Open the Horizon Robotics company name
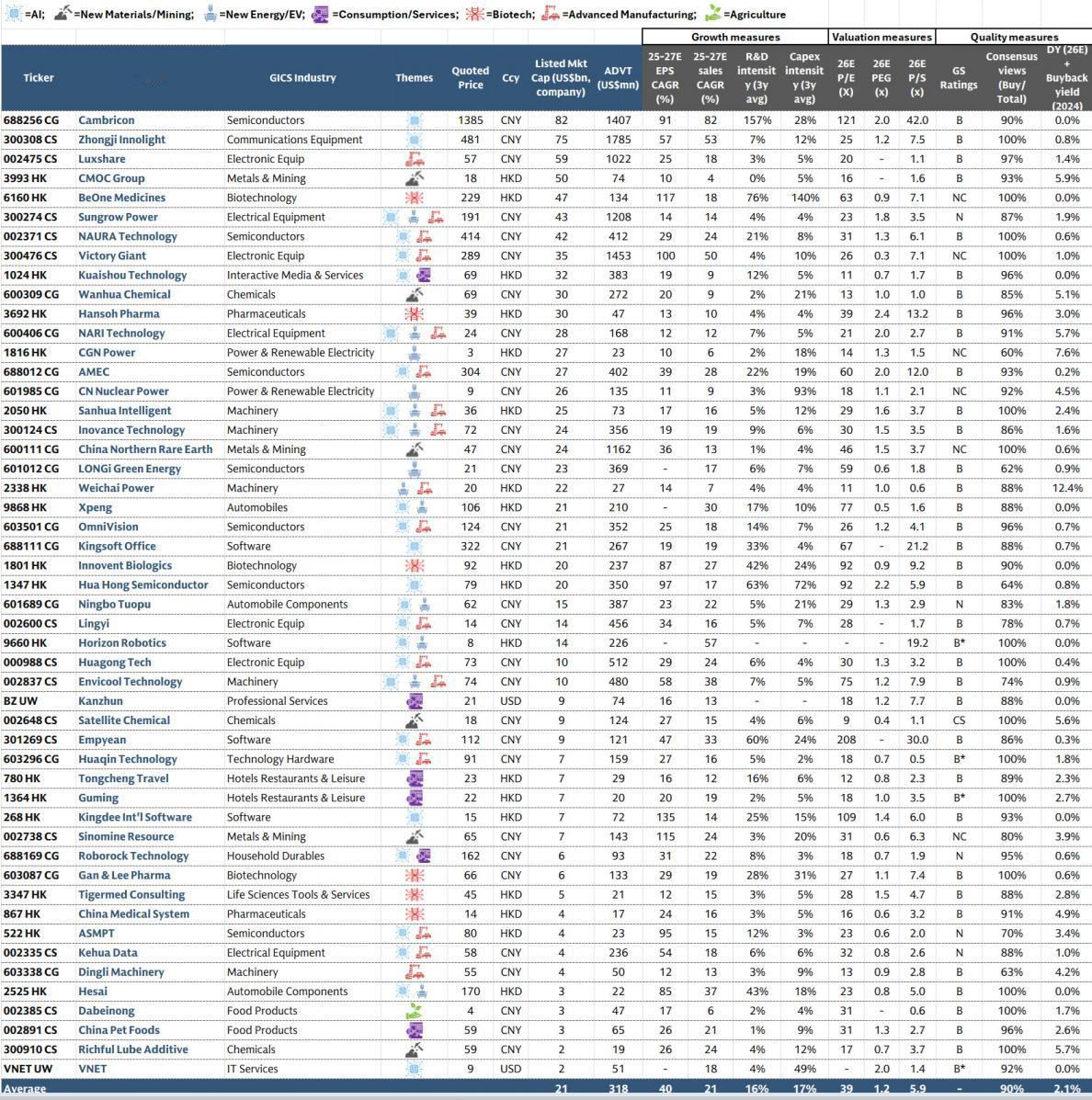This screenshot has height=1100, width=1092. click(122, 642)
